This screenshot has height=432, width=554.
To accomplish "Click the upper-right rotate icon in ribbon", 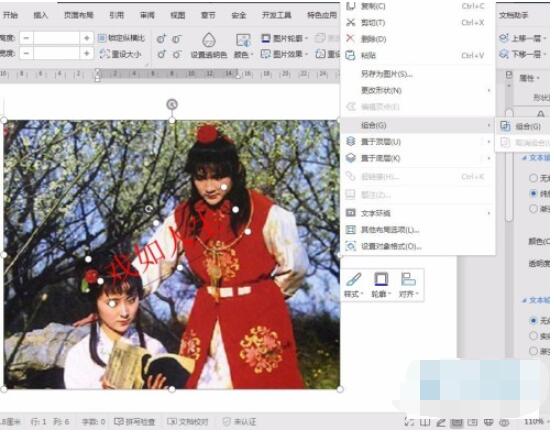I will tap(177, 39).
